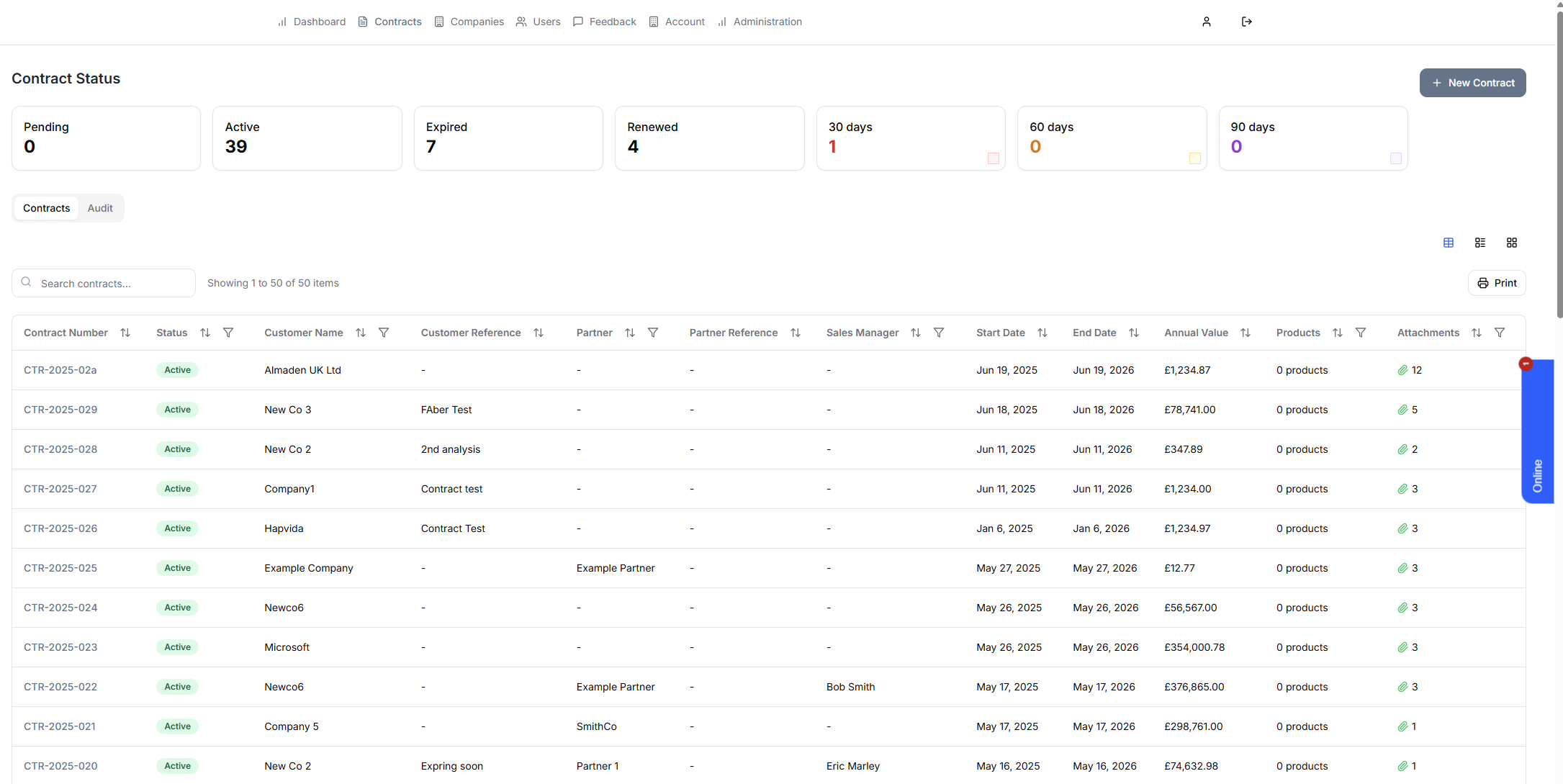
Task: Toggle the 30 days pink square
Action: click(994, 158)
